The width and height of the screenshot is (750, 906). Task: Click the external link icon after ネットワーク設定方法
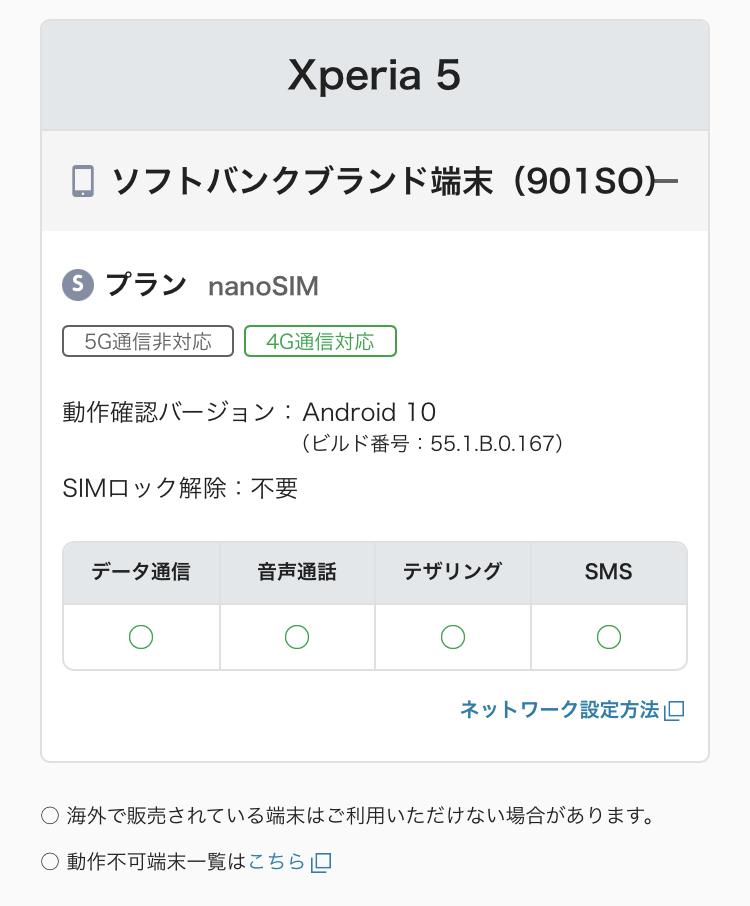coord(675,710)
